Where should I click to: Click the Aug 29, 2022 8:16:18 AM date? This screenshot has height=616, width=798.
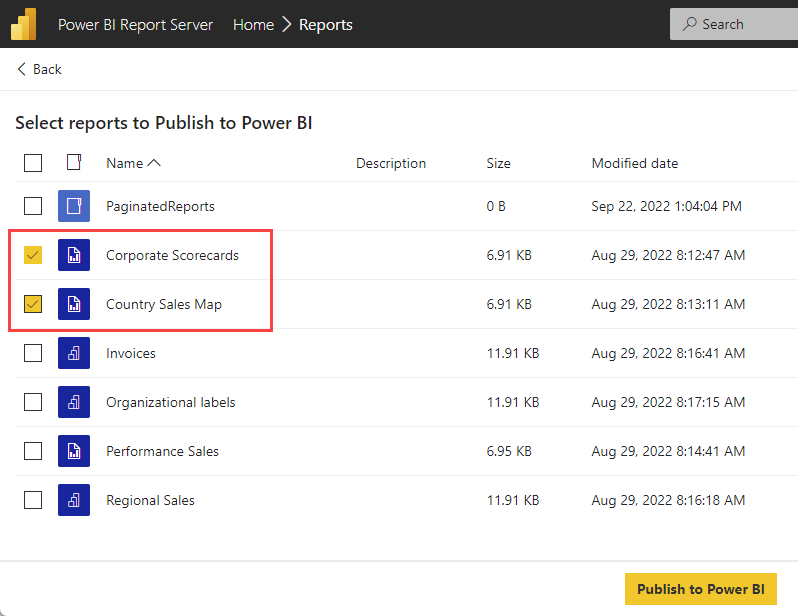(x=668, y=500)
